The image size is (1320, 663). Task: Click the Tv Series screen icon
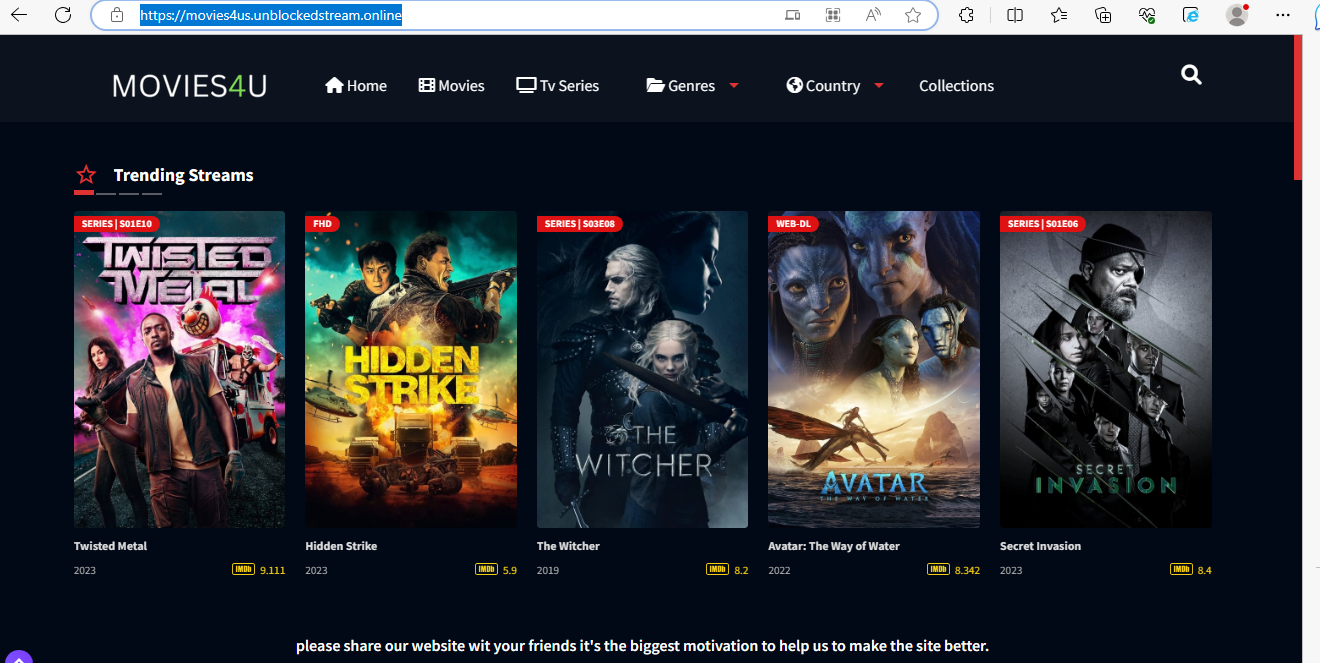coord(526,84)
